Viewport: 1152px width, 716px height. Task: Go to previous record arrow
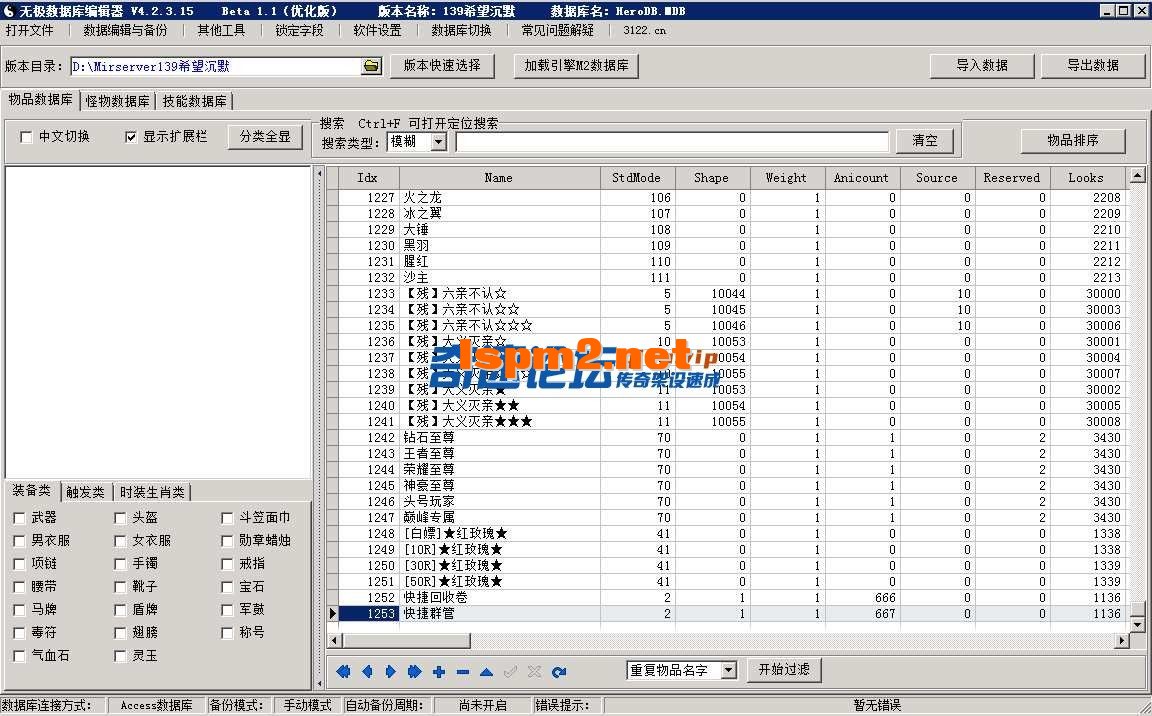click(367, 672)
